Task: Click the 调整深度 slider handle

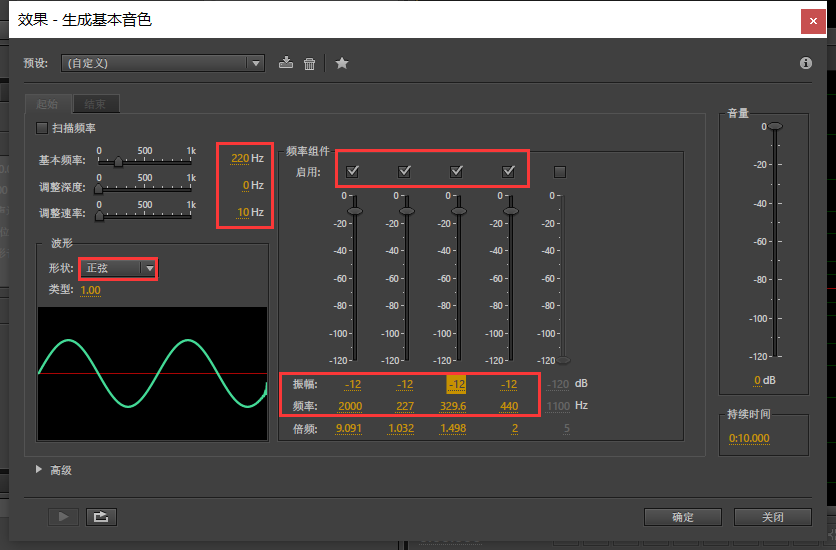Action: [99, 189]
